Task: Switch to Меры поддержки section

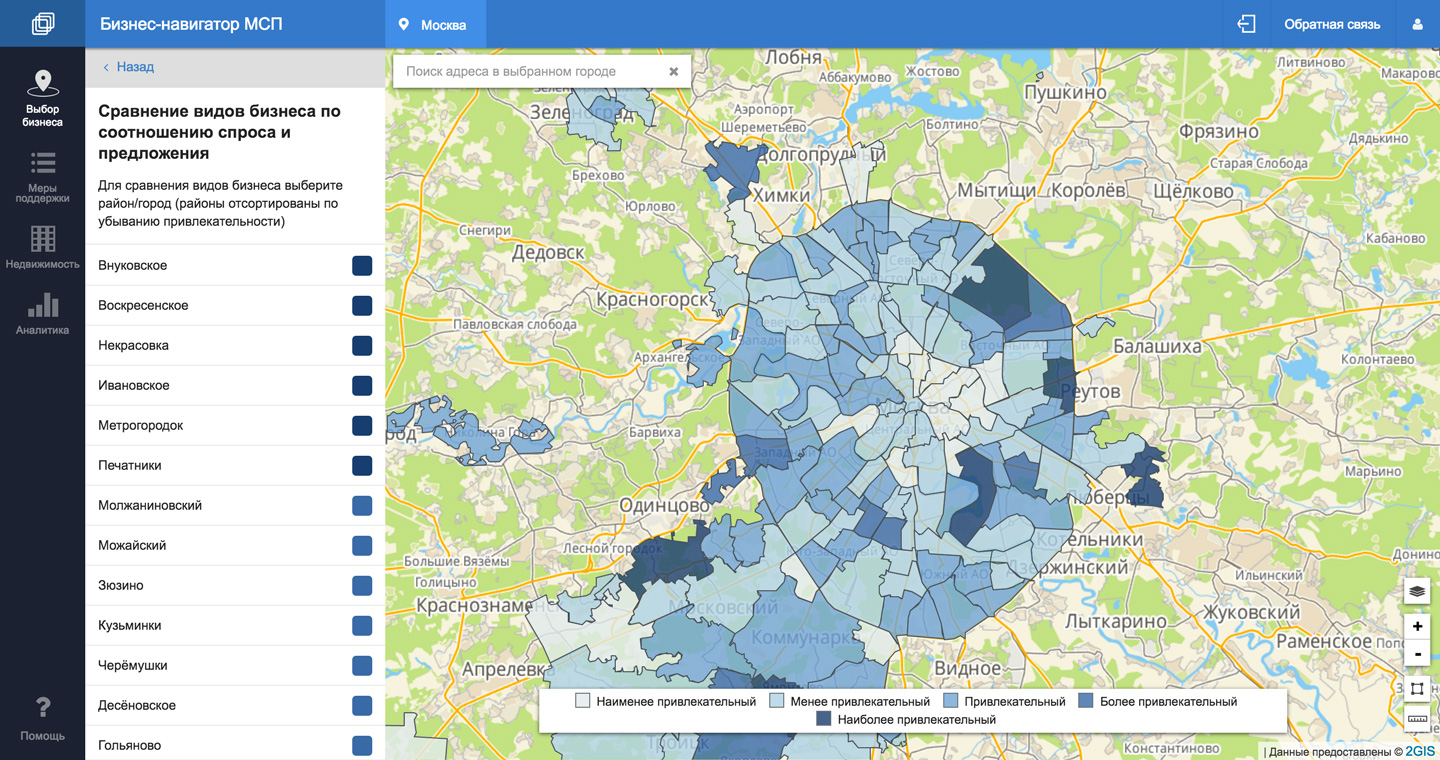Action: tap(42, 177)
